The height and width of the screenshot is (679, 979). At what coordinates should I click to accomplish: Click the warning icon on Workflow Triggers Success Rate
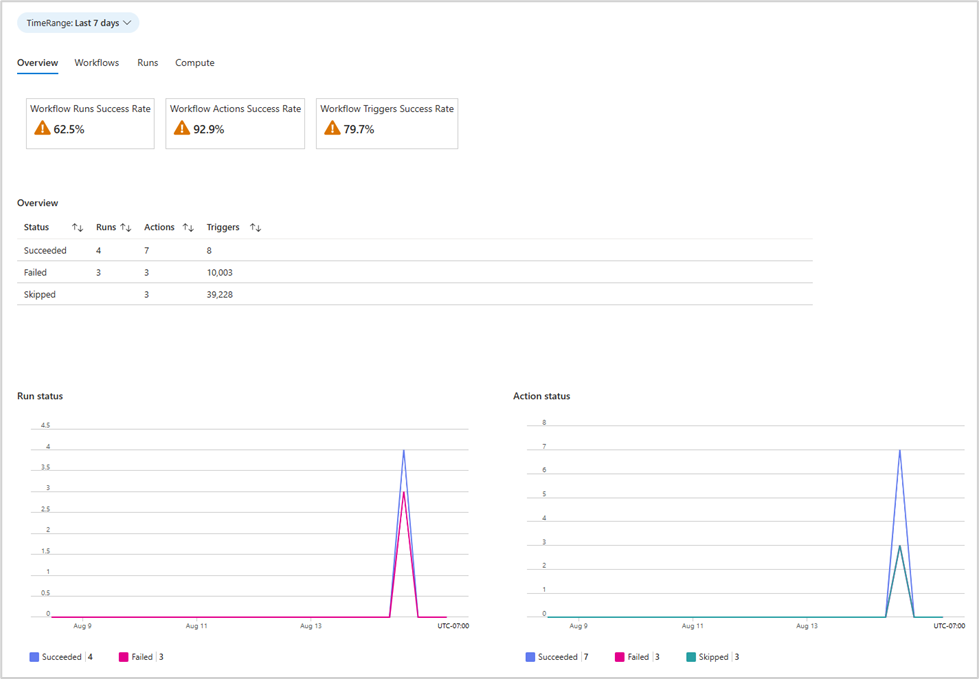331,128
